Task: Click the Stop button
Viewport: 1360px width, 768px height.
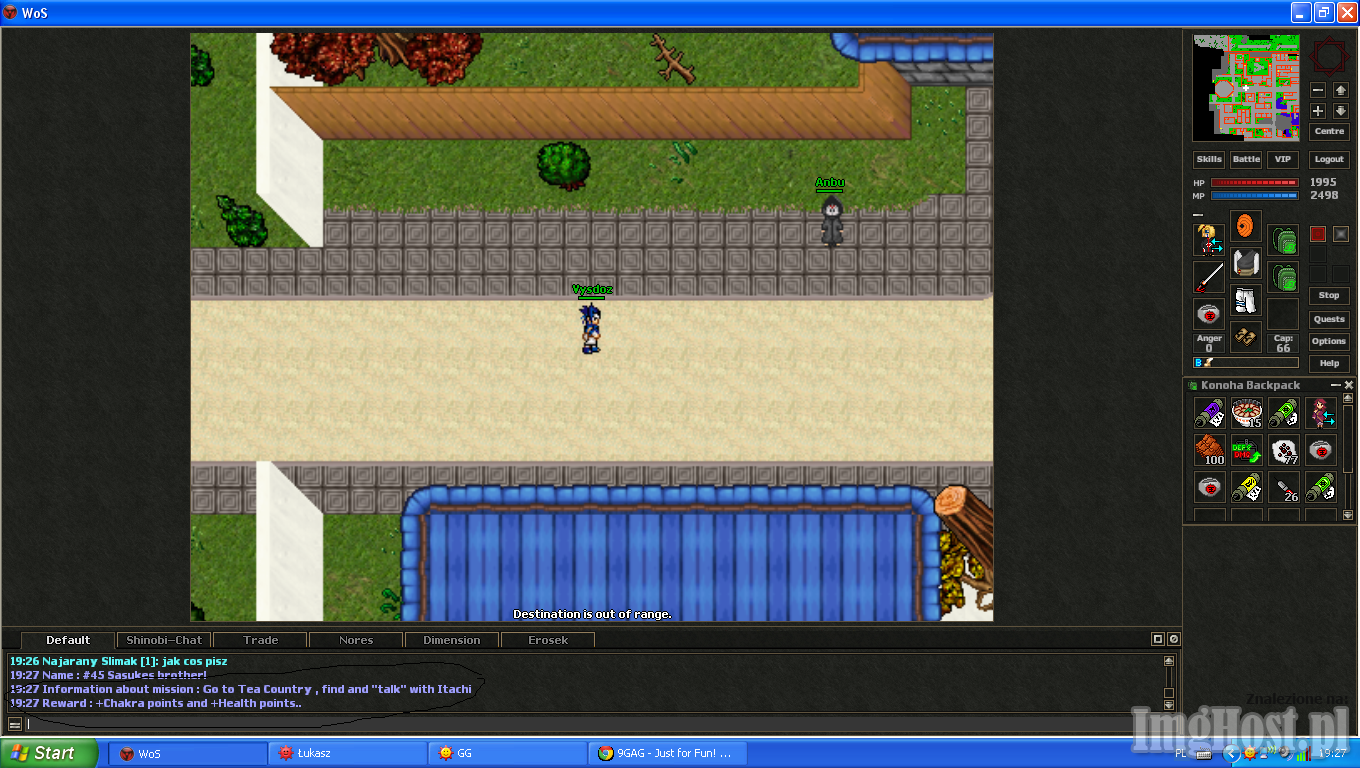Action: click(x=1329, y=295)
